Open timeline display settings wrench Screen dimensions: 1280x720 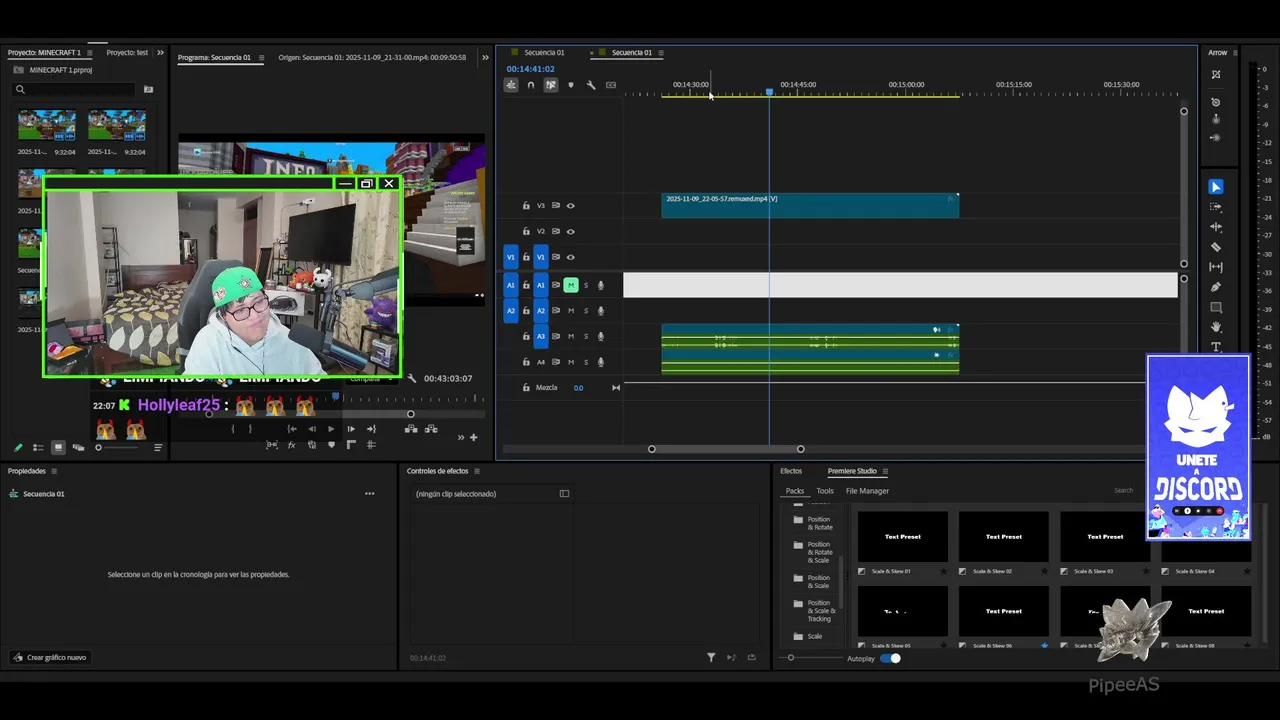tap(591, 85)
